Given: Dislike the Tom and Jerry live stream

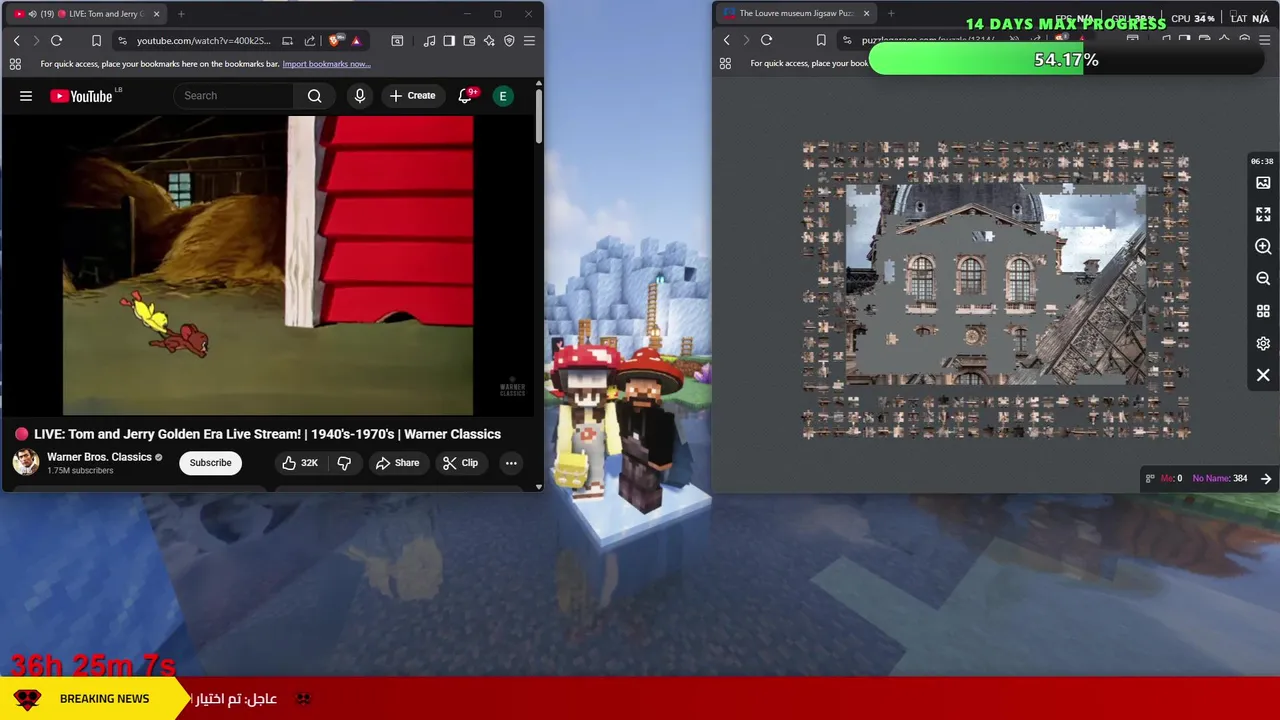Looking at the screenshot, I should point(344,463).
